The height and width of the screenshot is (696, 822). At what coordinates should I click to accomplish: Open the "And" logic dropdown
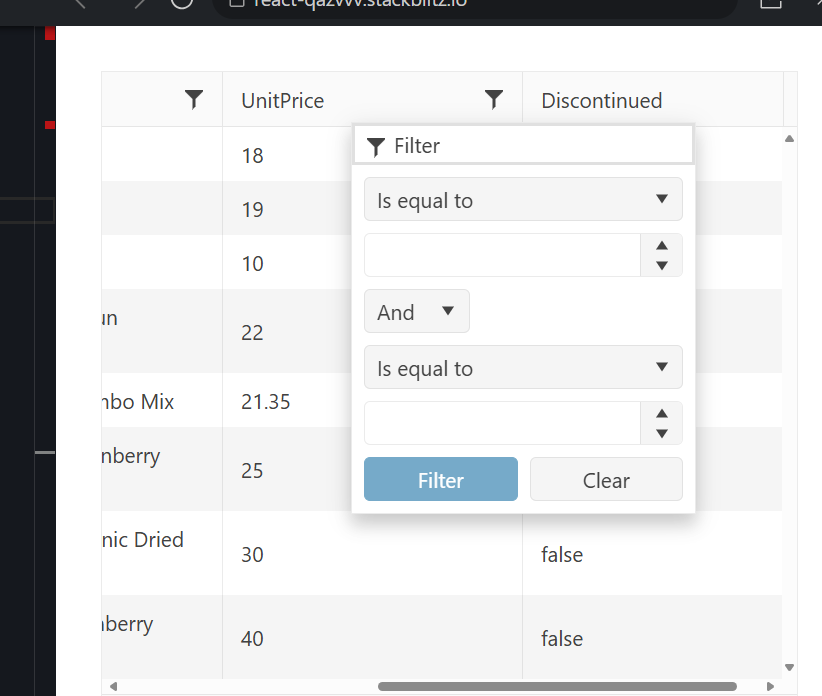tap(416, 312)
